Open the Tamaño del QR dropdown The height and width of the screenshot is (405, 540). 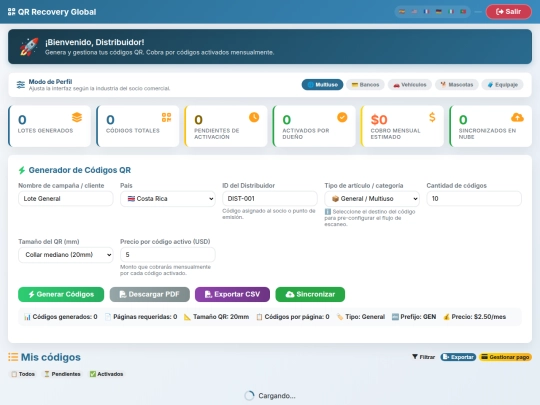(65, 255)
